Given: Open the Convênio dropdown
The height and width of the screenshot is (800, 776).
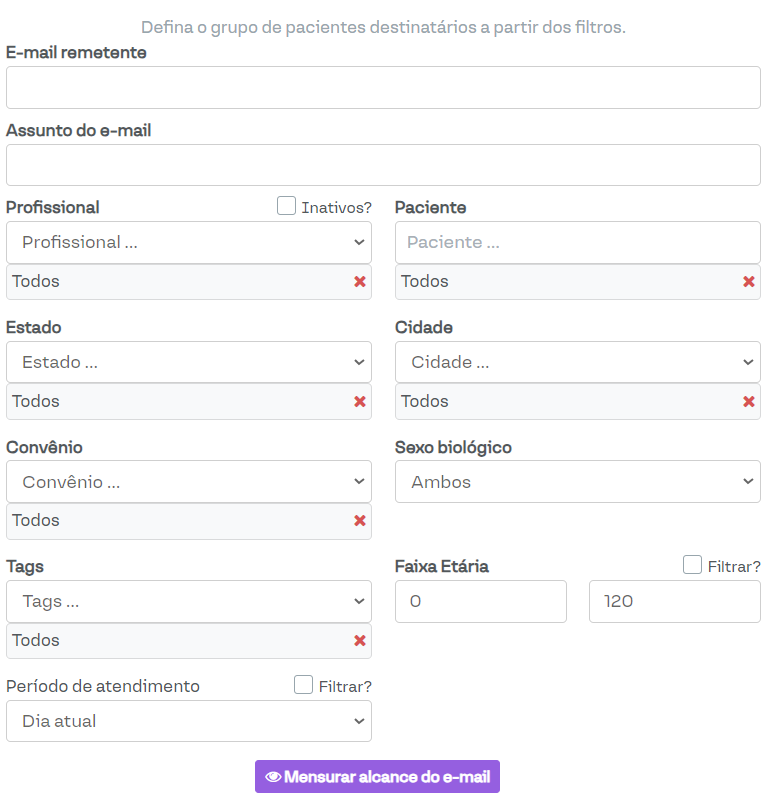Looking at the screenshot, I should [189, 482].
